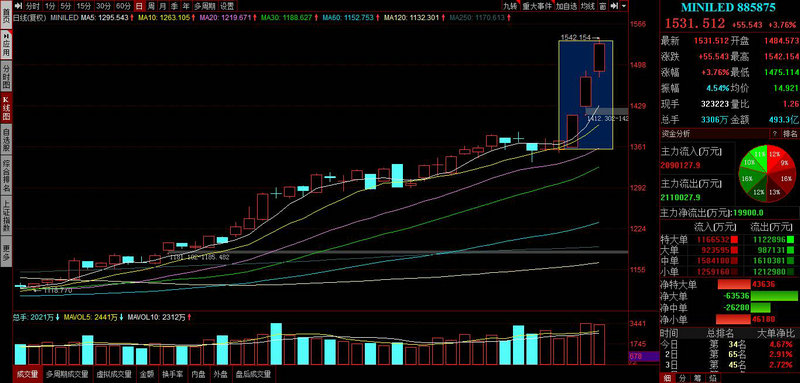Open the 自选股 sidebar tab
Screen dimensions: 800x383
tap(7, 140)
